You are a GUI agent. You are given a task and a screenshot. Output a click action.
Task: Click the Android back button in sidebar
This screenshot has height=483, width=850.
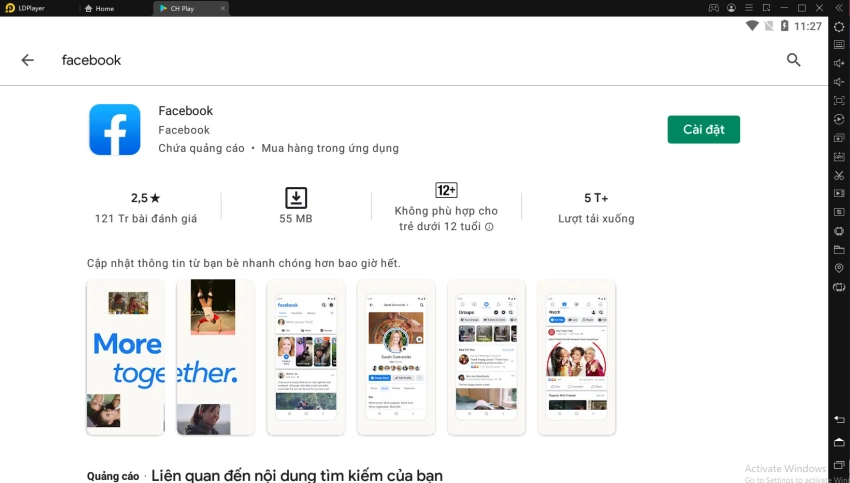coord(839,420)
